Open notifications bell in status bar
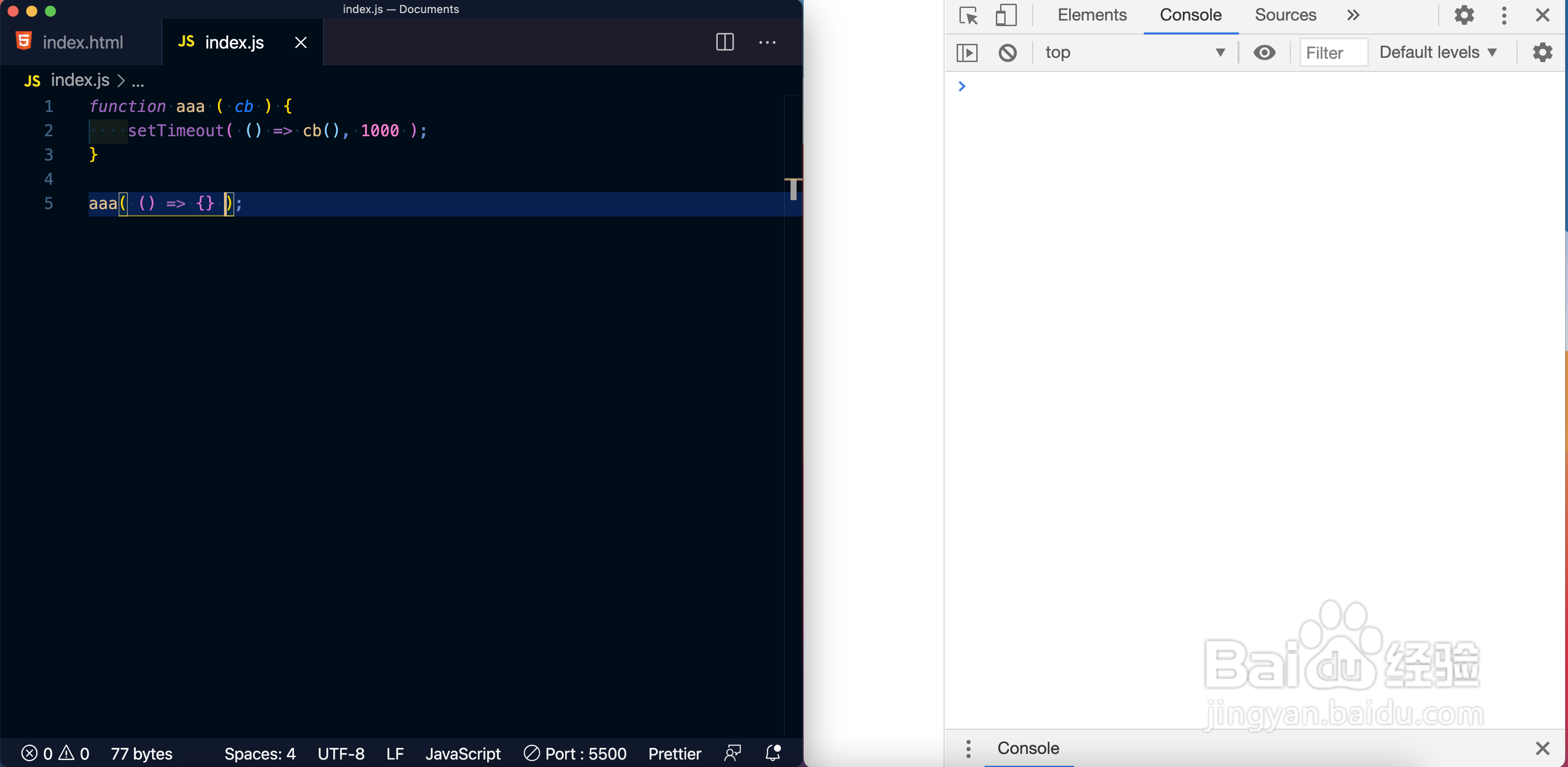 click(x=772, y=753)
